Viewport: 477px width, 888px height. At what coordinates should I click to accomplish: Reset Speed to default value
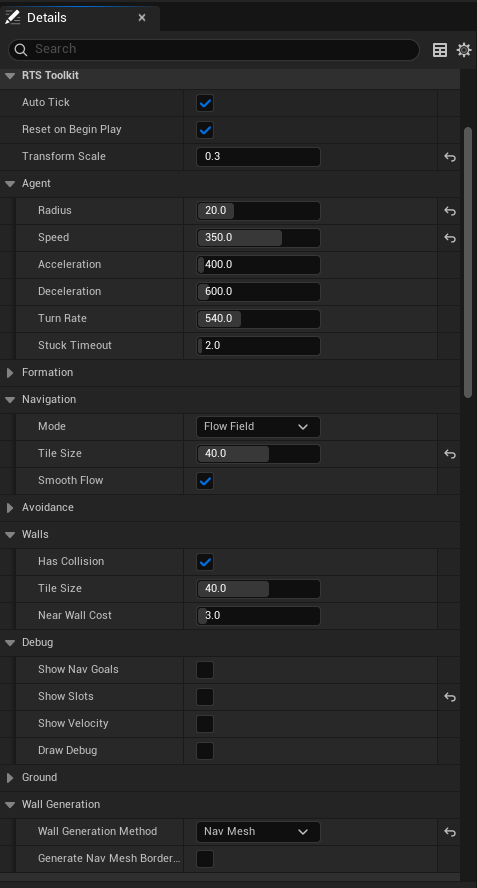(x=450, y=238)
